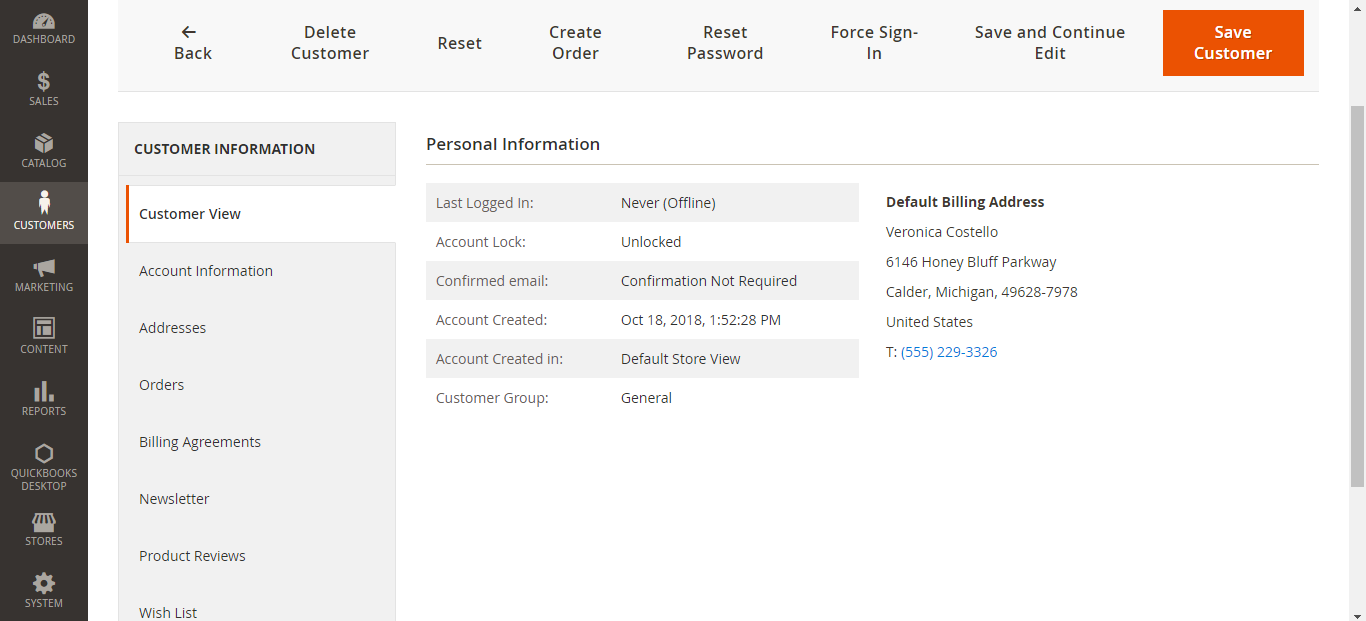The image size is (1366, 621).
Task: Click Save and Continue Edit
Action: (1049, 43)
